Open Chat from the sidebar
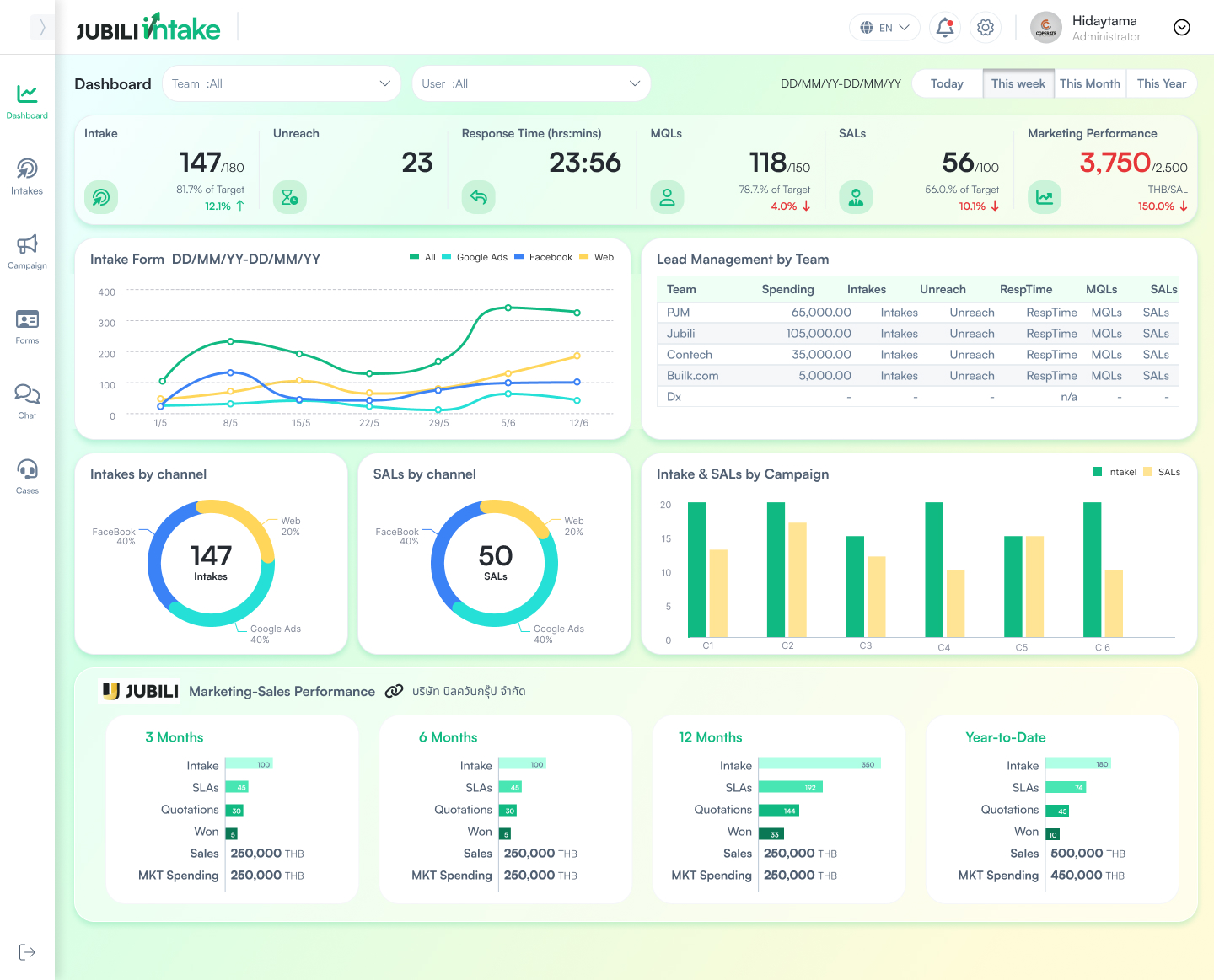The height and width of the screenshot is (980, 1214). point(27,401)
